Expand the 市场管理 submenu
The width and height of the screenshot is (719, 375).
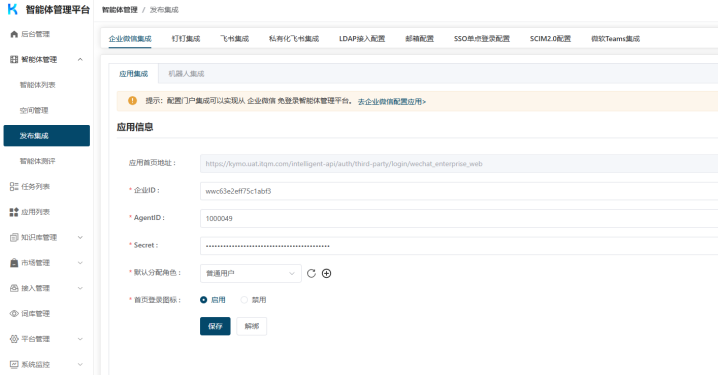pos(80,263)
